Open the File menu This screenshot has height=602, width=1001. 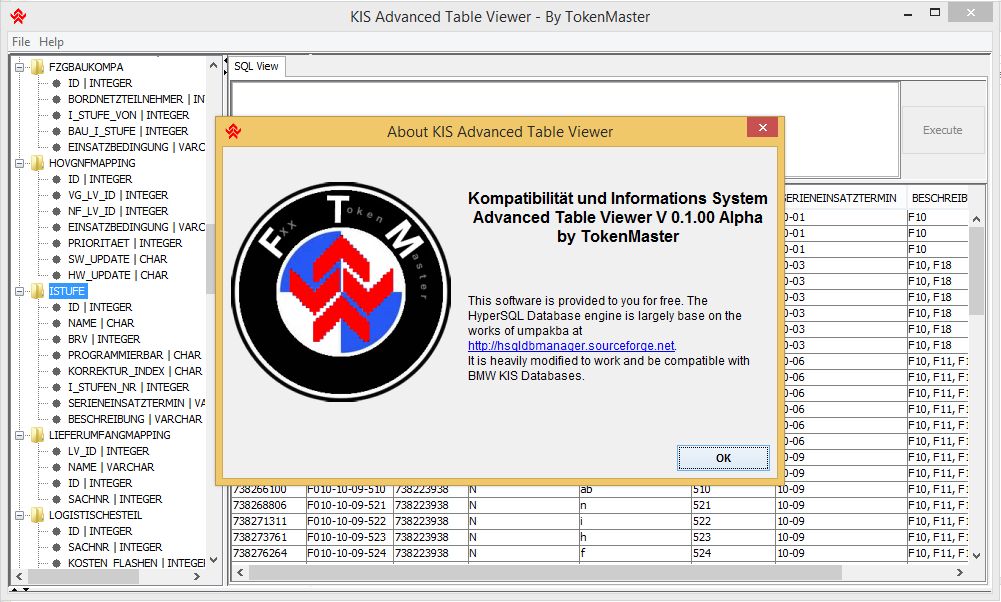coord(21,41)
